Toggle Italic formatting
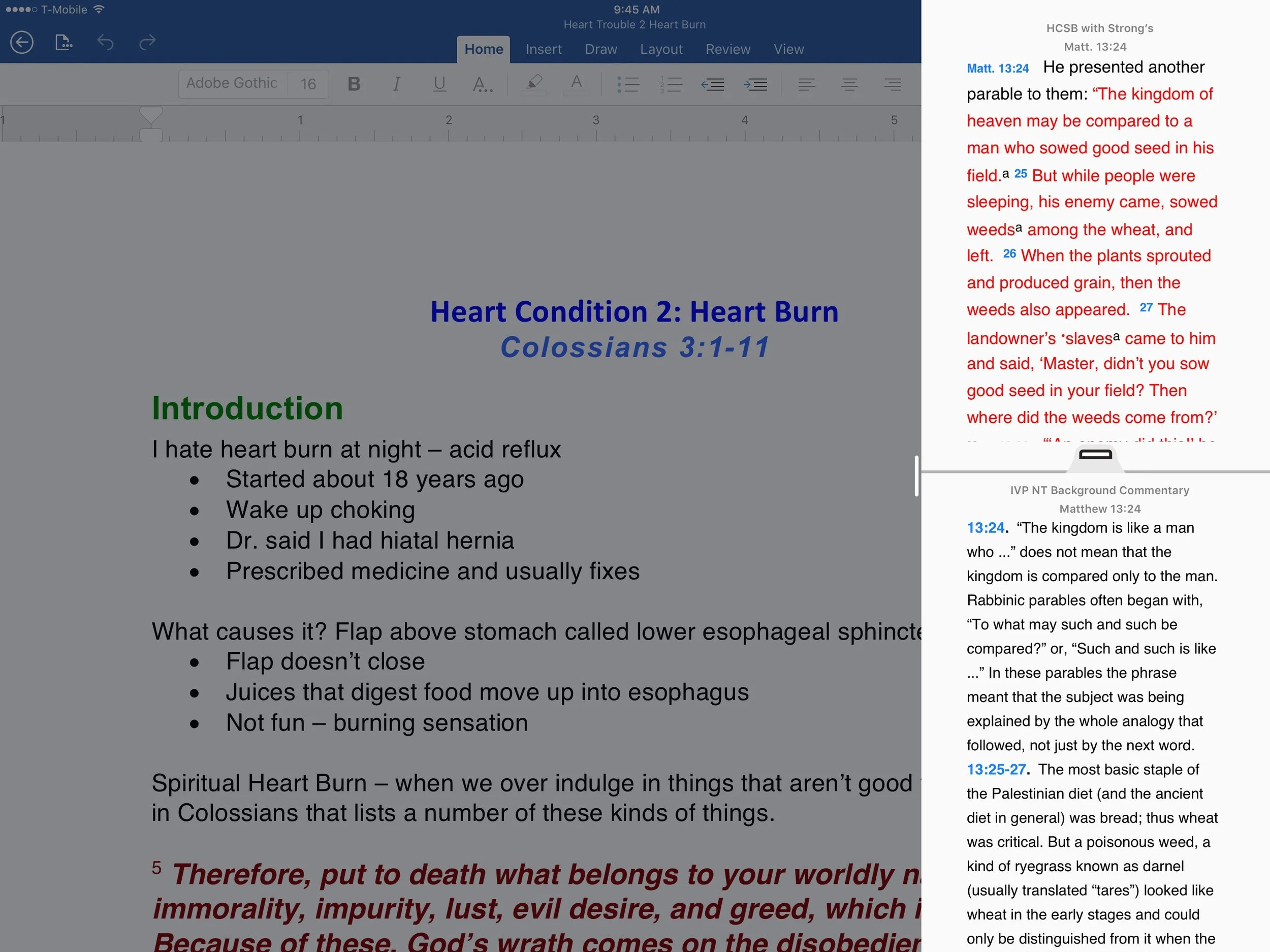This screenshot has height=952, width=1270. (x=396, y=84)
